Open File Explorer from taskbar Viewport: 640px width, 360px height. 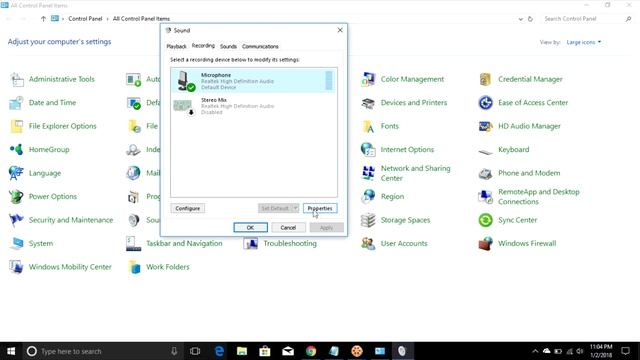coord(242,351)
